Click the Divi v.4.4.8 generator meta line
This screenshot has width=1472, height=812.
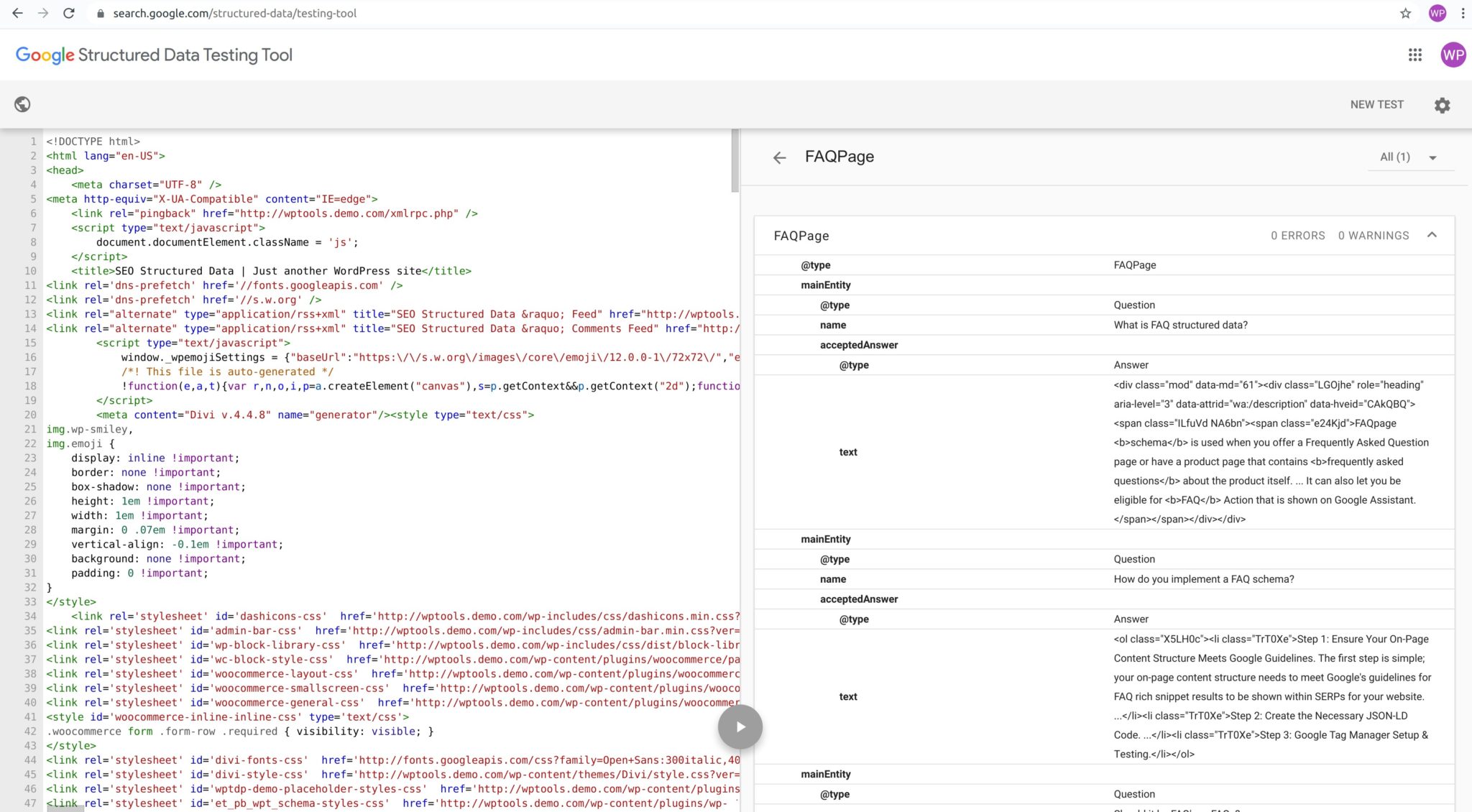(x=315, y=415)
